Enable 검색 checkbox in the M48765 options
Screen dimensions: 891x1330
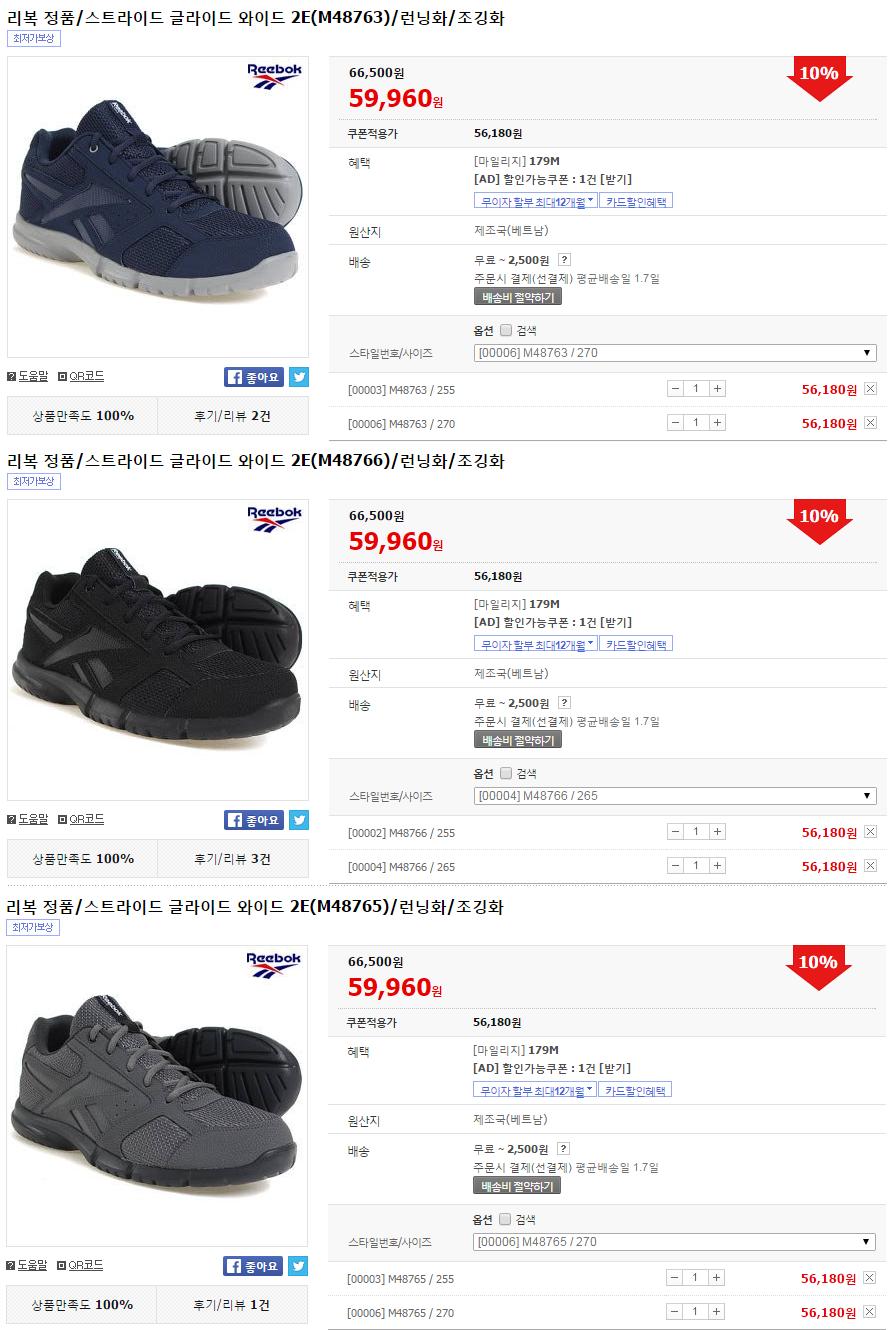(x=505, y=1219)
